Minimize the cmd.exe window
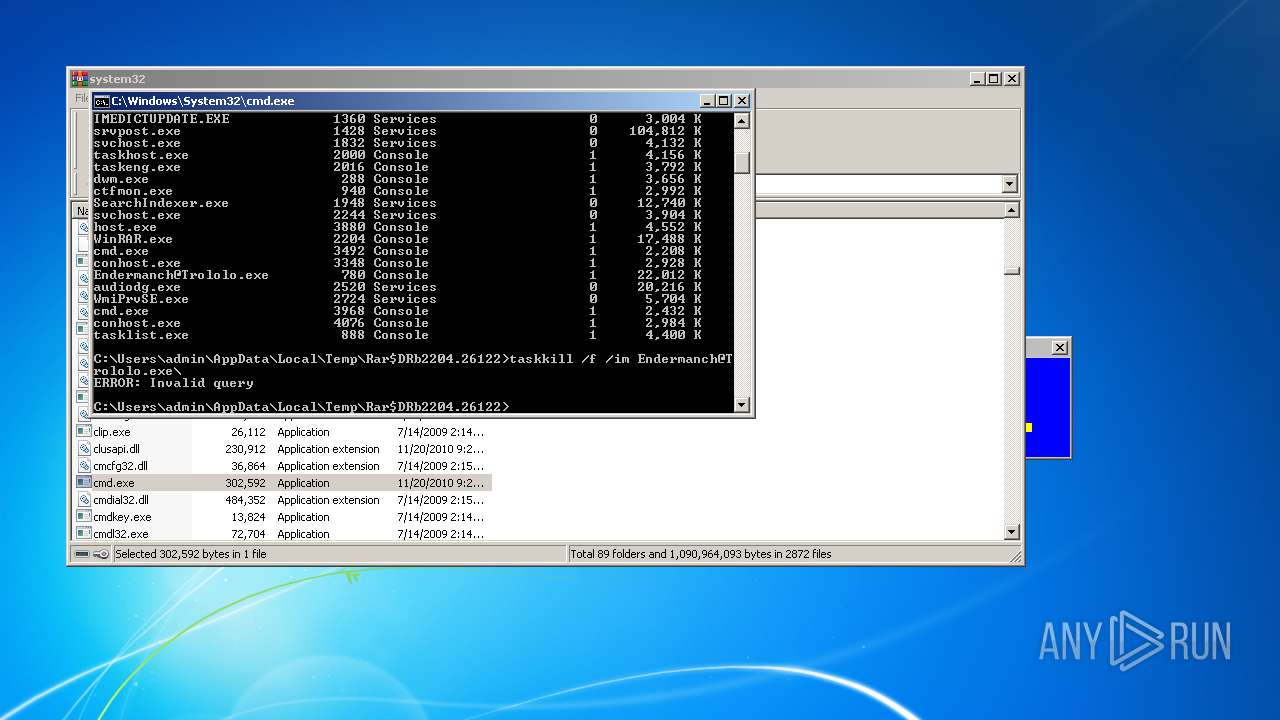The width and height of the screenshot is (1280, 720). click(708, 101)
